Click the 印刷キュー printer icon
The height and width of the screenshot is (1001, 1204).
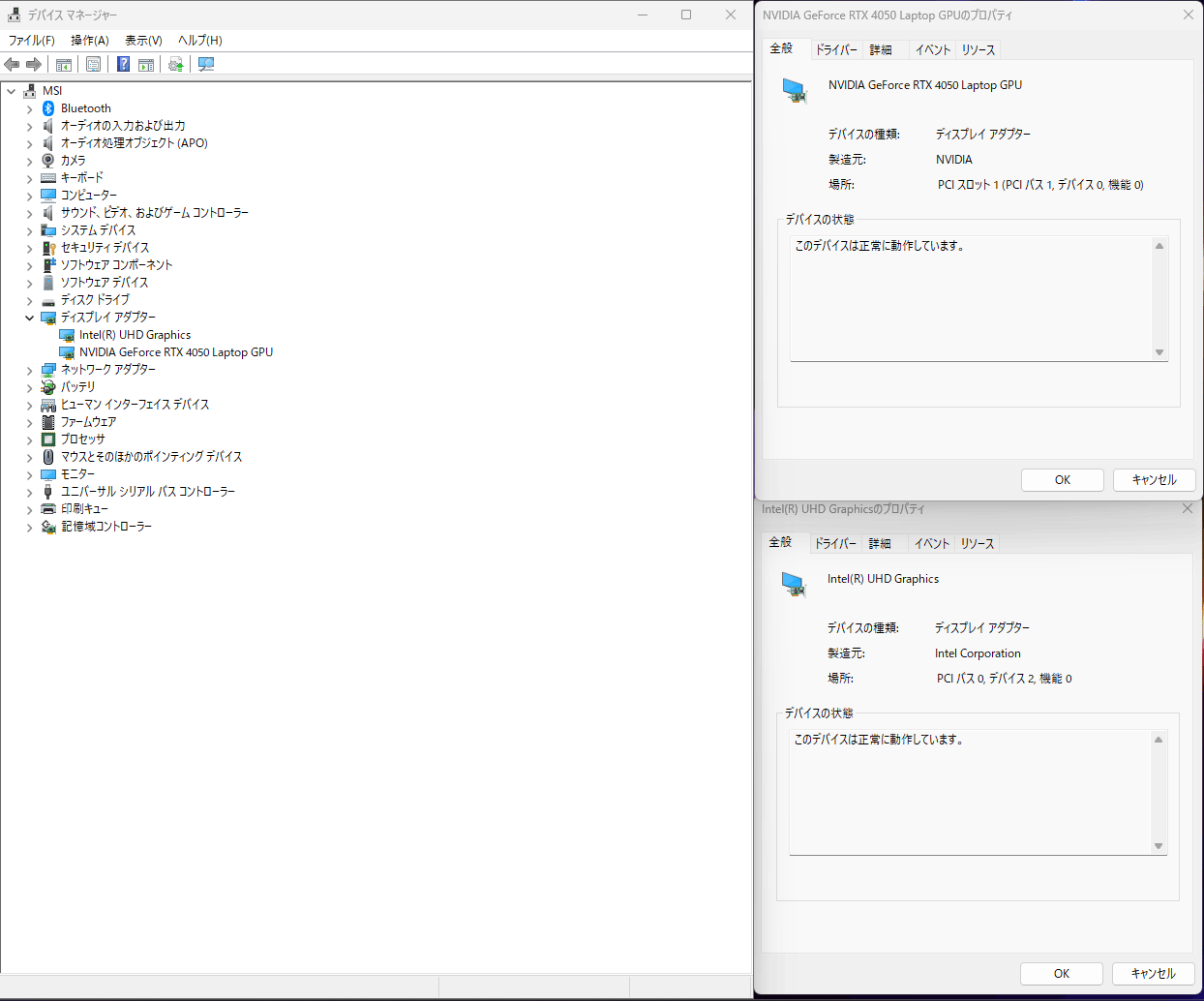pyautogui.click(x=48, y=509)
